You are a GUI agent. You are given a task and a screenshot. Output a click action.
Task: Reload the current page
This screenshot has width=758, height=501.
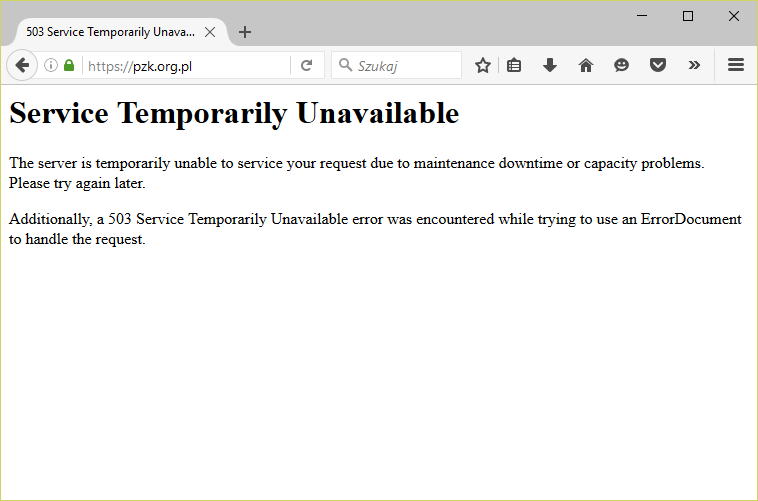click(x=307, y=65)
